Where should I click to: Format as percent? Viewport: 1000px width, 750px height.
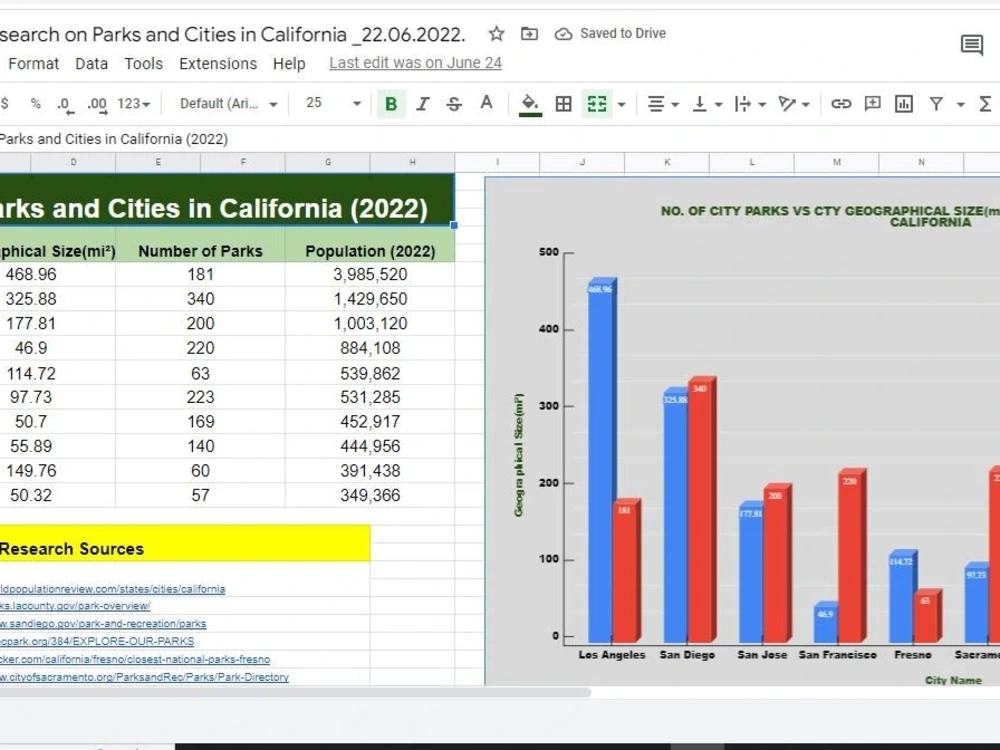pyautogui.click(x=36, y=103)
